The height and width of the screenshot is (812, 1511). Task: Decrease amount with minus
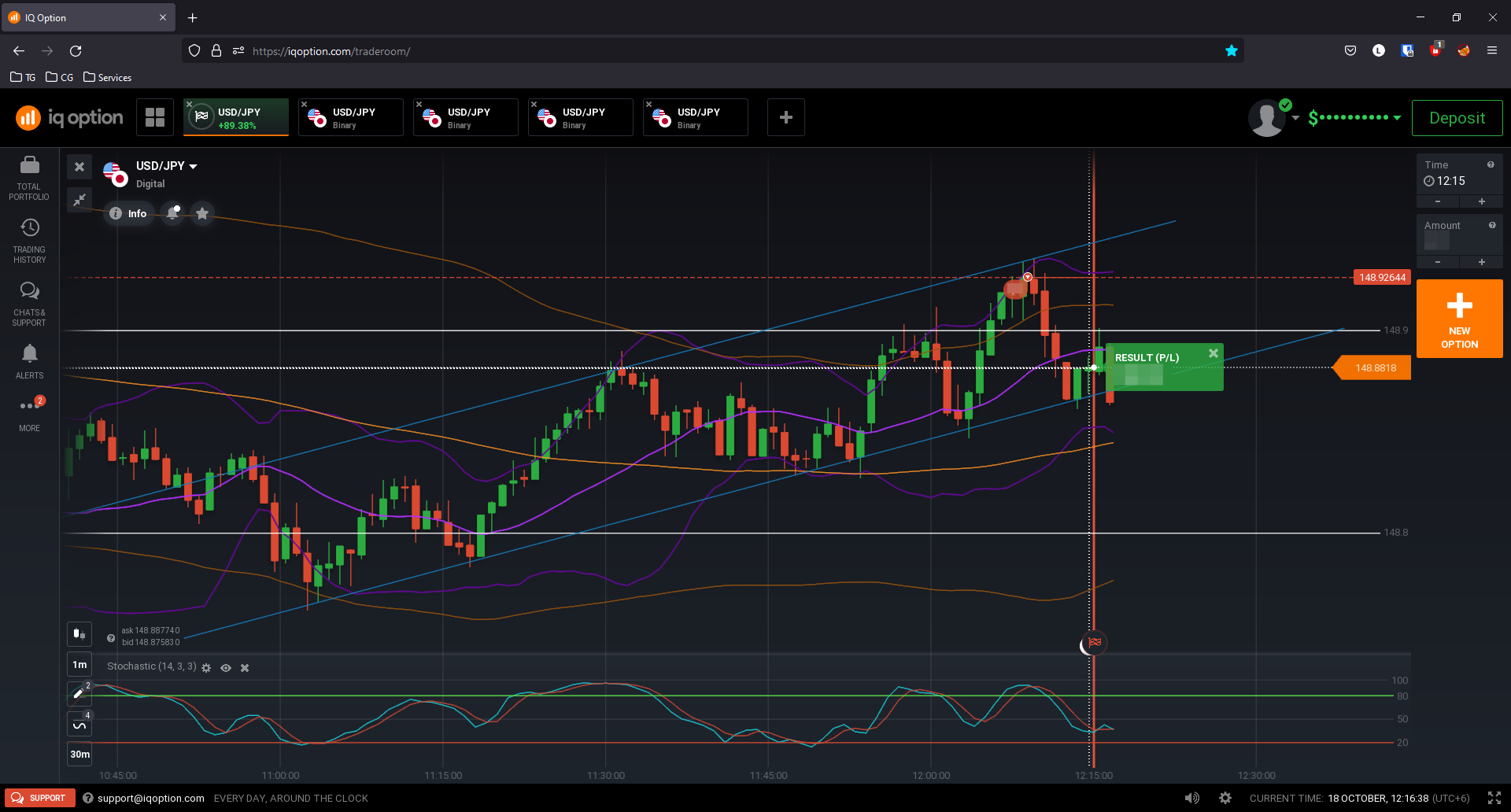1438,262
